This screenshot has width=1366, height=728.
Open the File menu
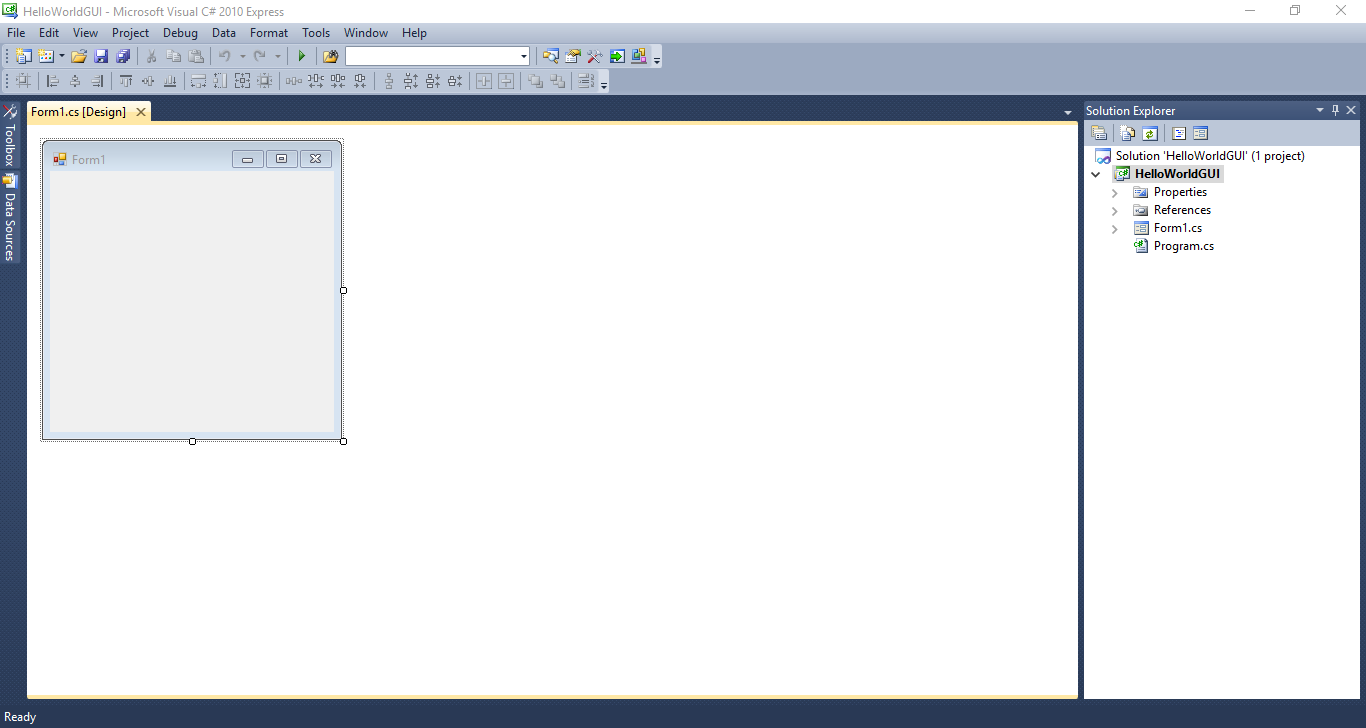pos(16,33)
